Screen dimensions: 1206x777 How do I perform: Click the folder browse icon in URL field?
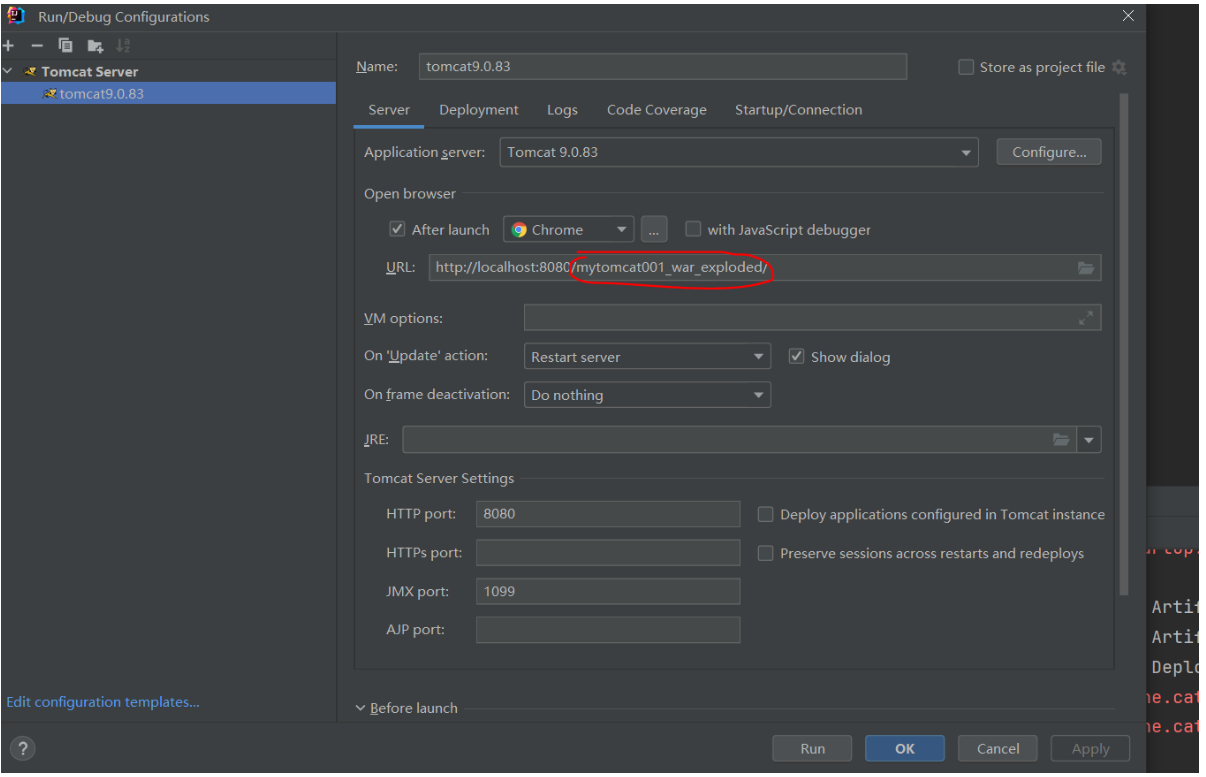[1086, 268]
